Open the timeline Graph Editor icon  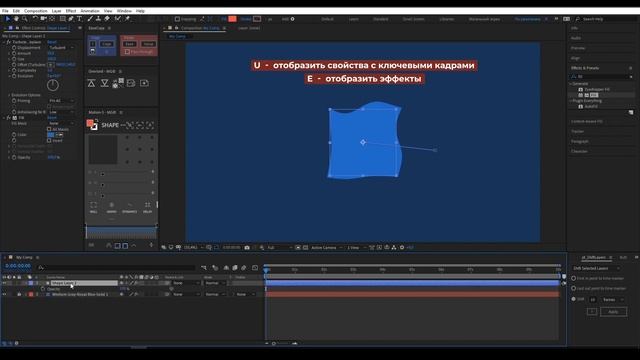[255, 268]
